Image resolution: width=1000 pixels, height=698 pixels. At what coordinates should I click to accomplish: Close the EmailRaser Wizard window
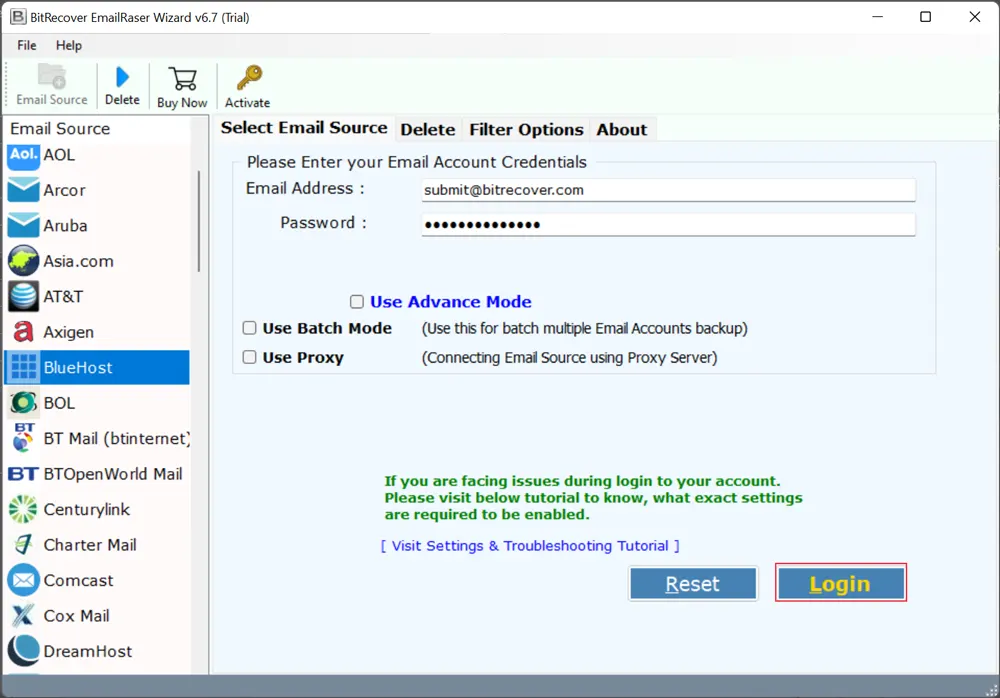coord(974,17)
